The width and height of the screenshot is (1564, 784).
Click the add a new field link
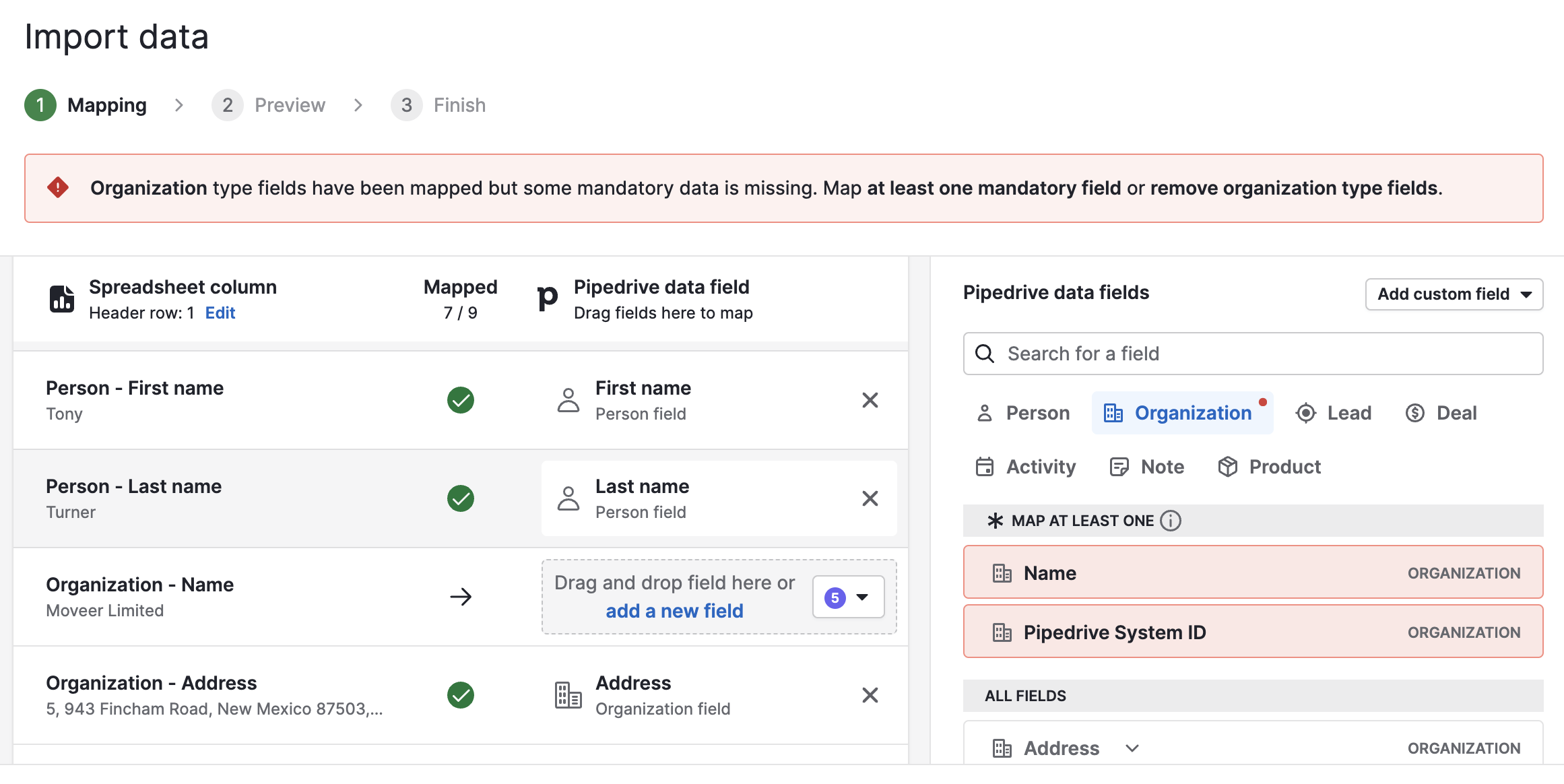coord(674,610)
